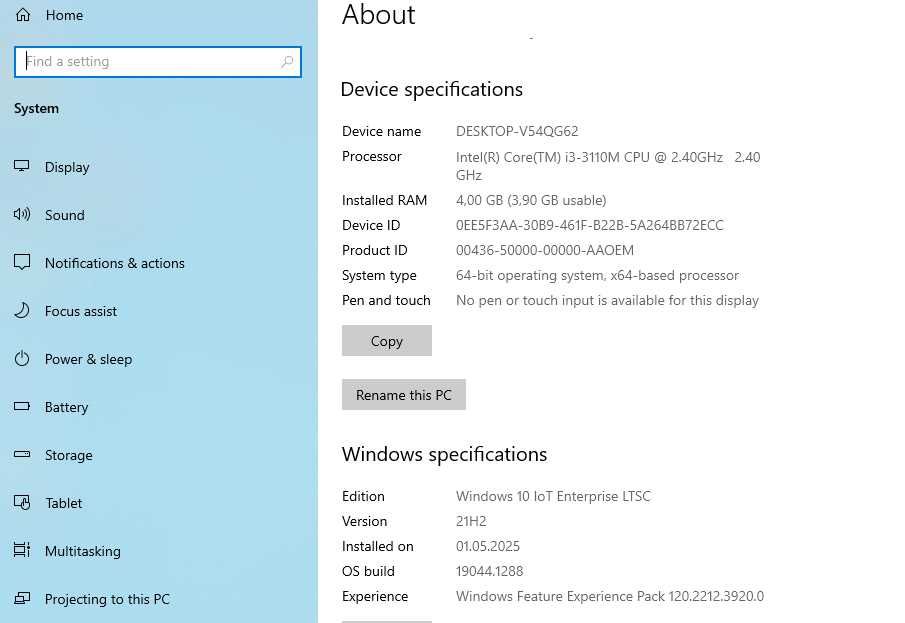The width and height of the screenshot is (905, 623).
Task: Click the Find a setting search box
Action: coord(158,62)
